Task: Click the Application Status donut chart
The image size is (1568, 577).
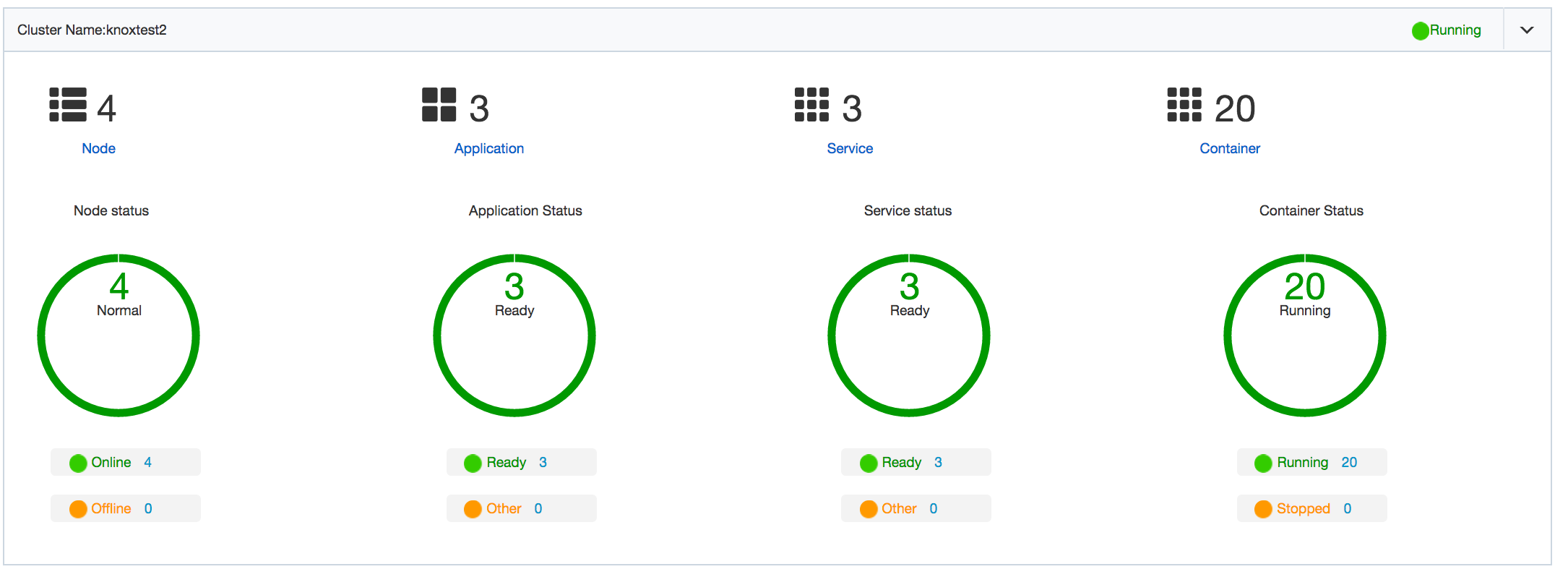Action: point(514,335)
